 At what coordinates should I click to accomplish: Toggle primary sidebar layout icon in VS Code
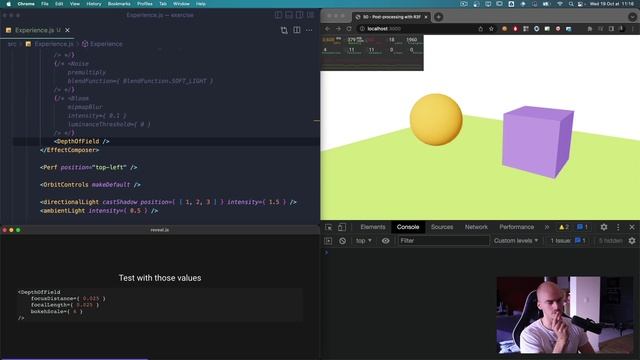pyautogui.click(x=278, y=15)
